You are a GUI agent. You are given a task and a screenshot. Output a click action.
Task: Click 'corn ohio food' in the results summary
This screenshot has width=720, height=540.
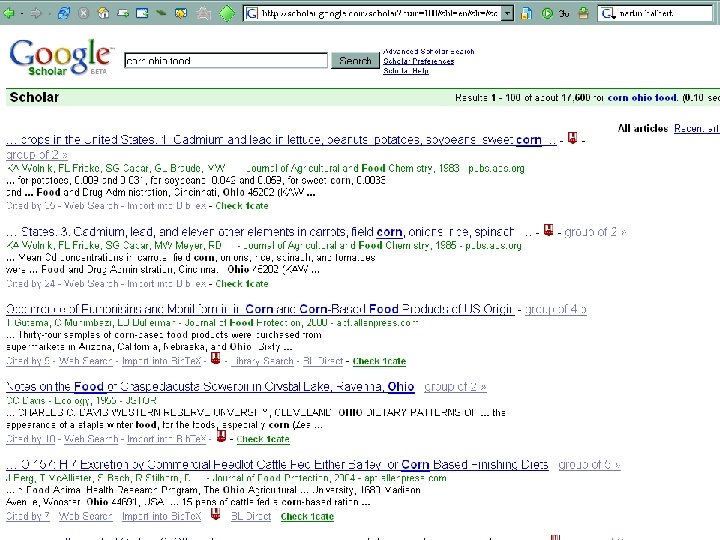642,97
